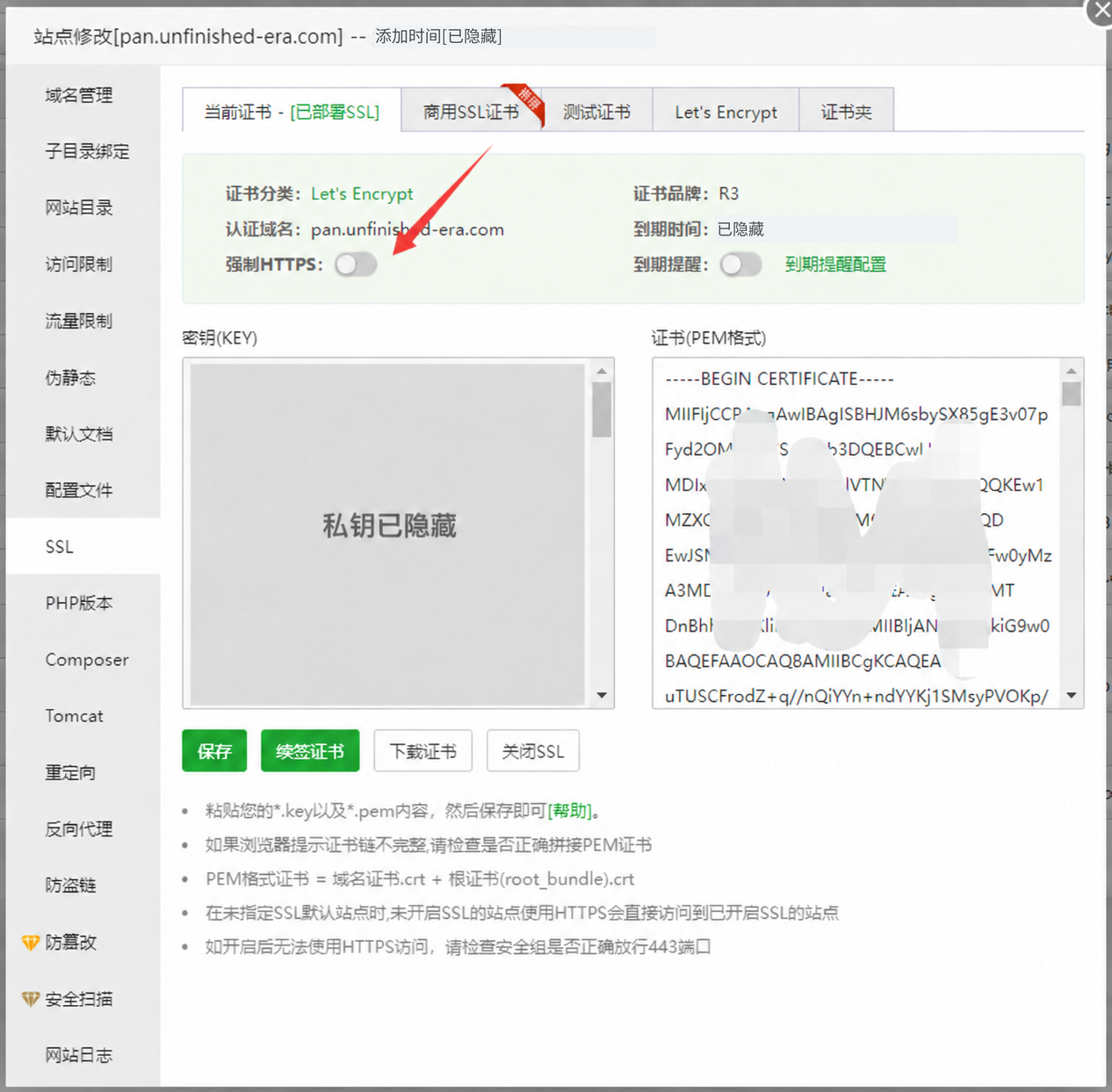Click the -----BEGIN CERTIFICATE----- line
This screenshot has width=1112, height=1092.
[x=779, y=379]
